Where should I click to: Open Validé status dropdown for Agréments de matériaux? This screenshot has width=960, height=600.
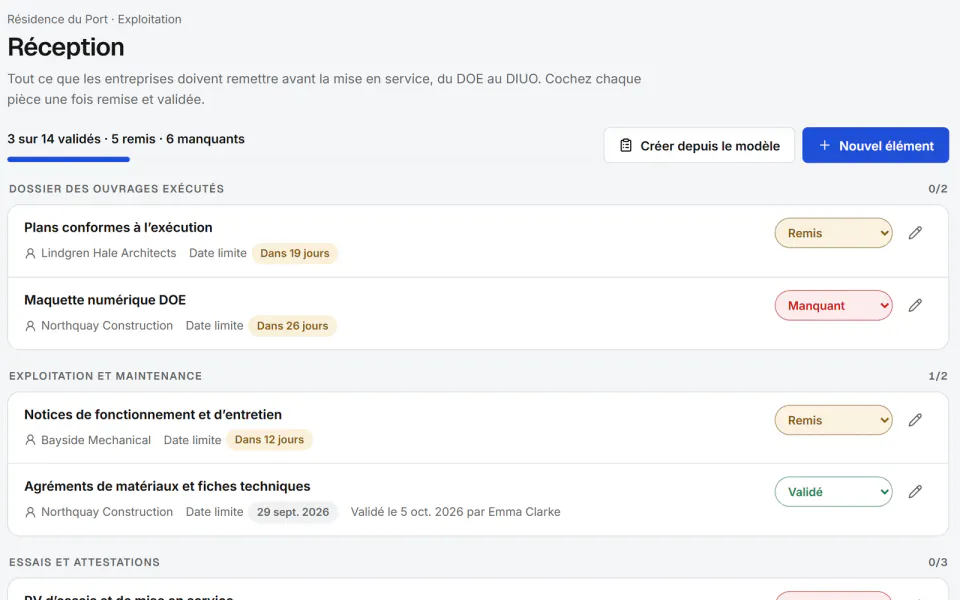pyautogui.click(x=833, y=492)
